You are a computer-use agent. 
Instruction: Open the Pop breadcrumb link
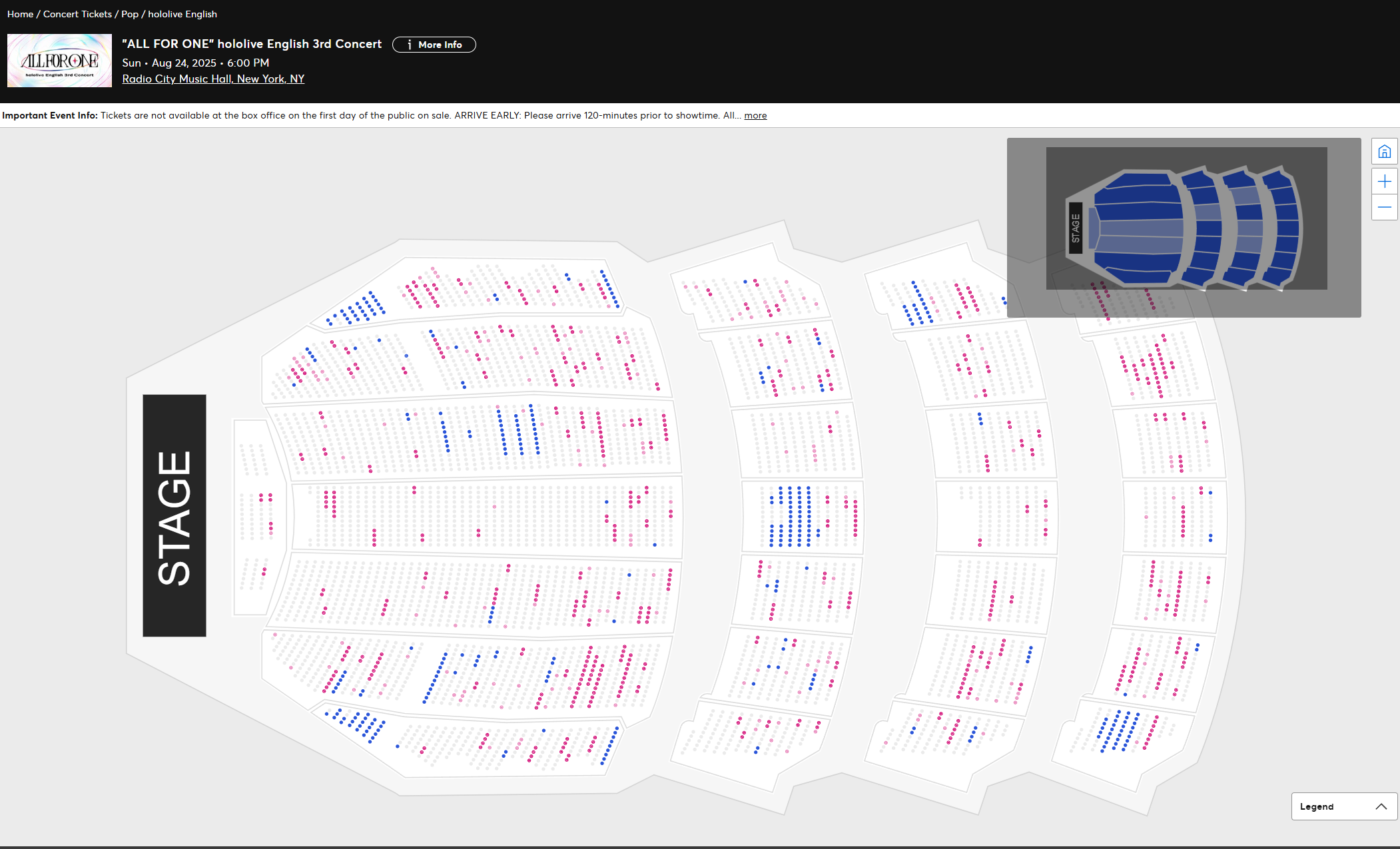click(130, 14)
